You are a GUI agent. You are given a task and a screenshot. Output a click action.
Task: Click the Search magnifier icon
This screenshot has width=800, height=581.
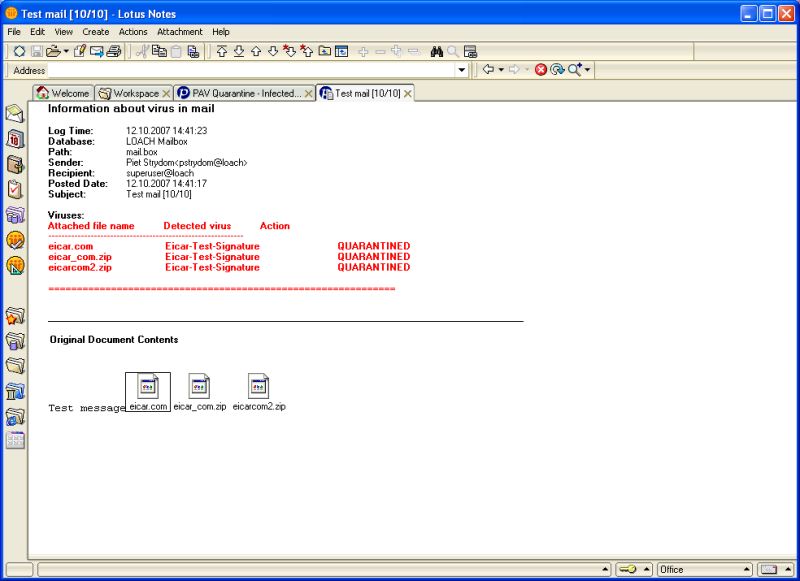click(x=574, y=70)
